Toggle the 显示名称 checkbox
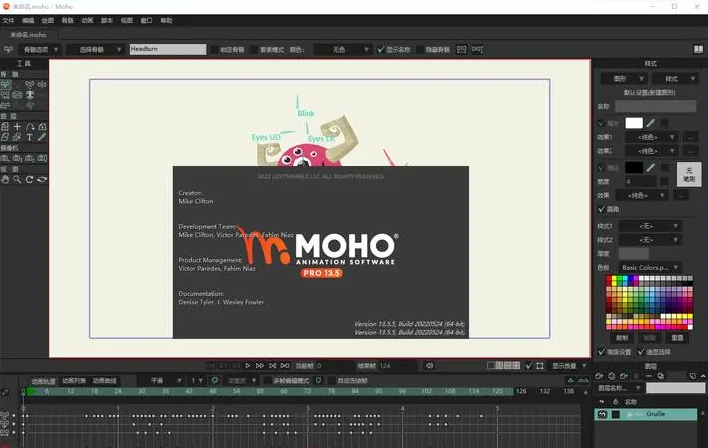 [x=379, y=49]
